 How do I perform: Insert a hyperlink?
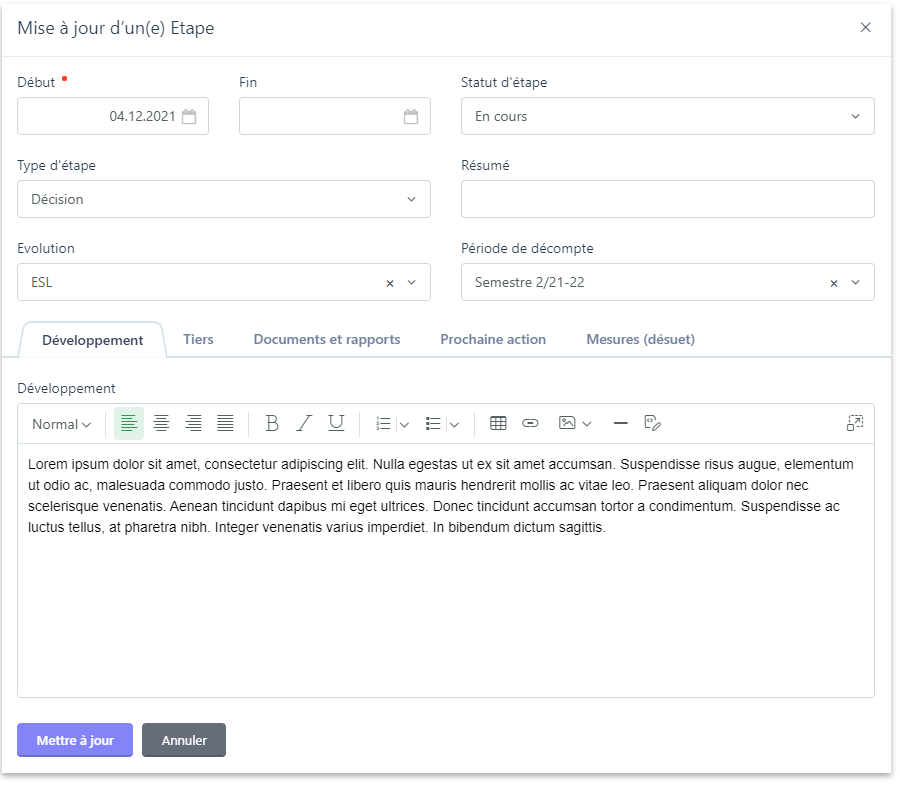pos(530,424)
